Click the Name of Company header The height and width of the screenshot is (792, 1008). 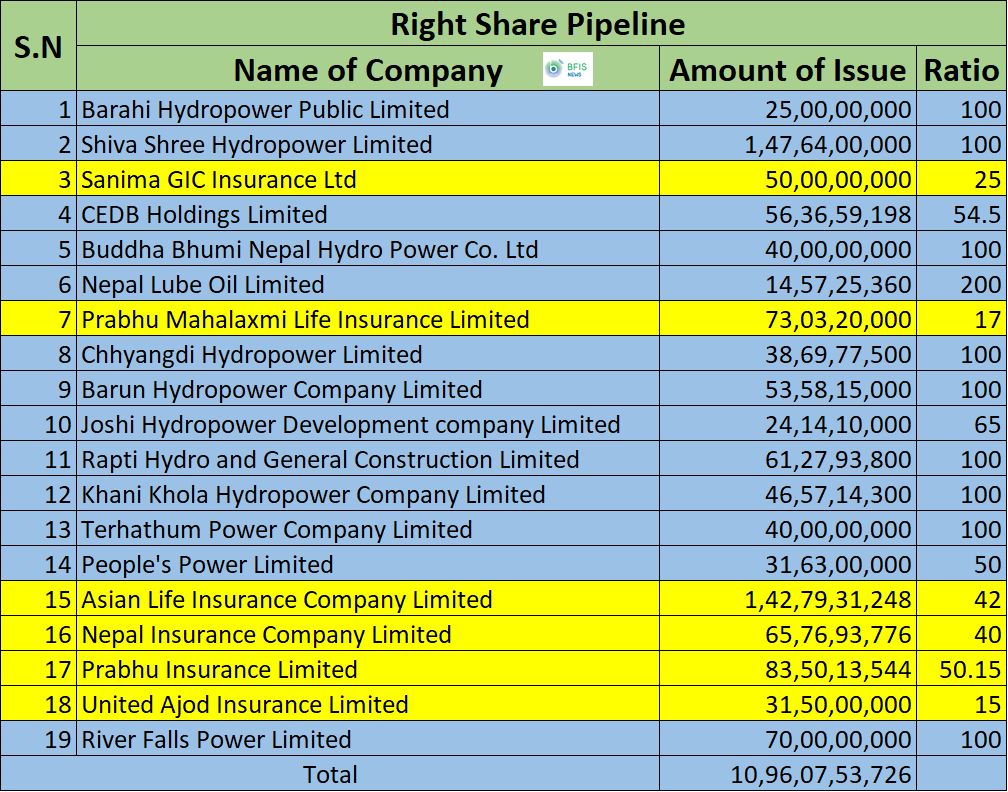[368, 68]
